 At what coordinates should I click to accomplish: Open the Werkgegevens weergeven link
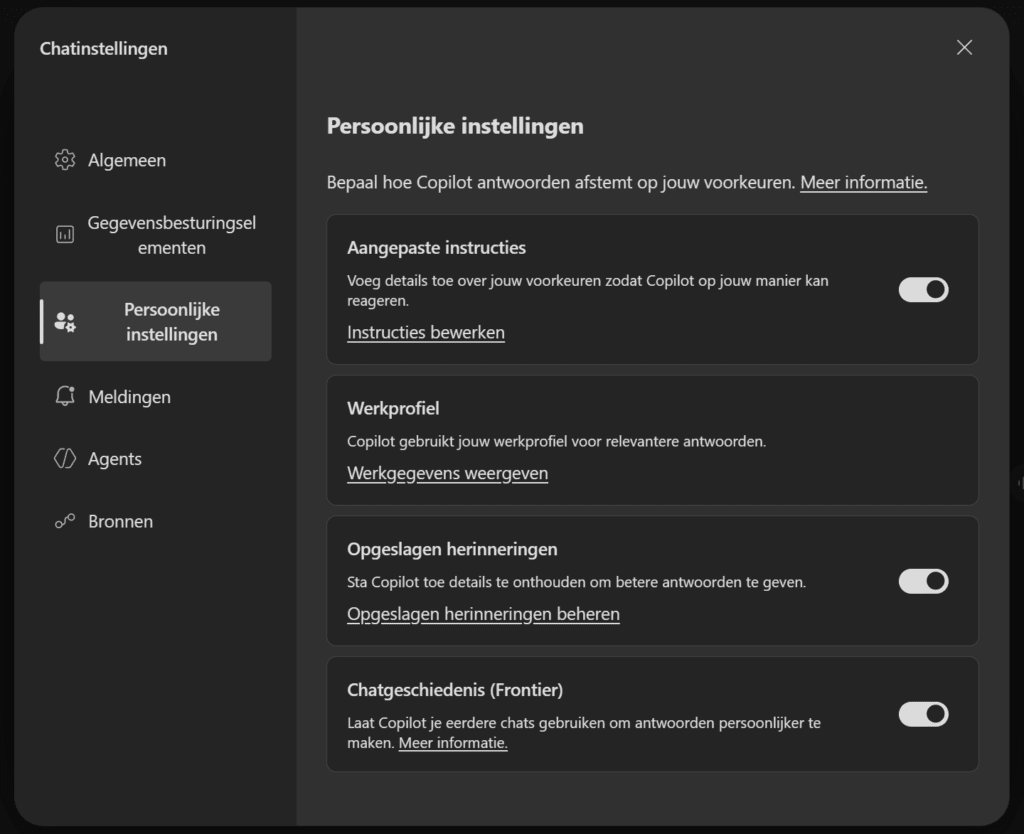tap(447, 473)
